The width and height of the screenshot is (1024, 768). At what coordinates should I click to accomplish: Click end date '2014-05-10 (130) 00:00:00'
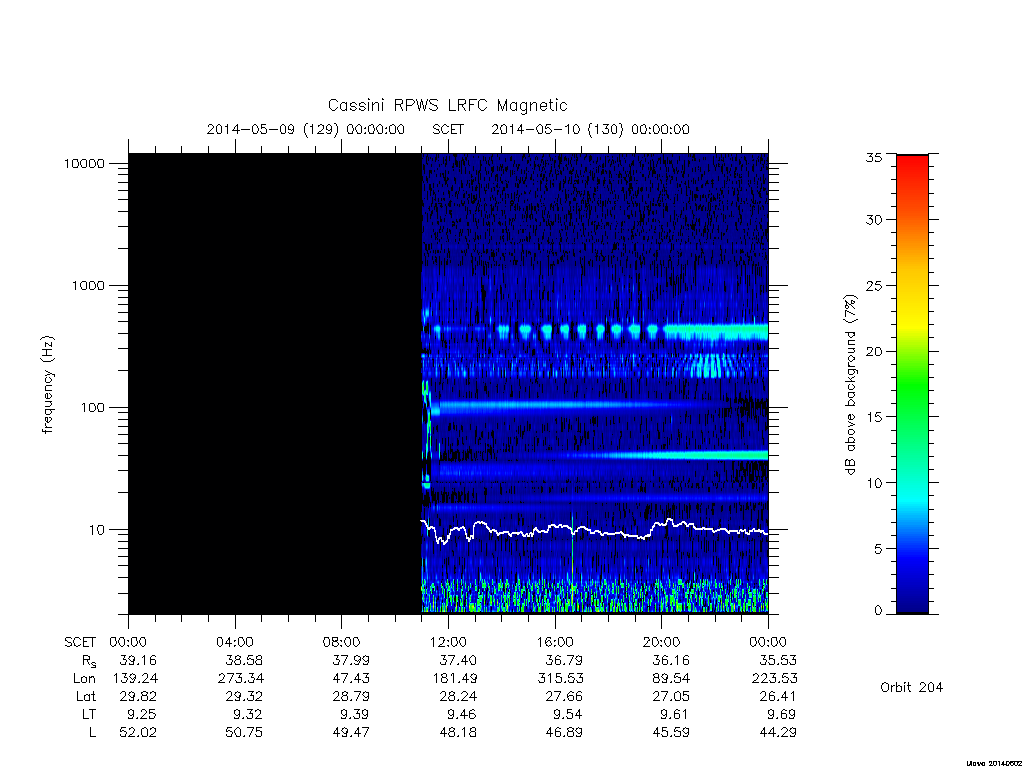point(590,129)
